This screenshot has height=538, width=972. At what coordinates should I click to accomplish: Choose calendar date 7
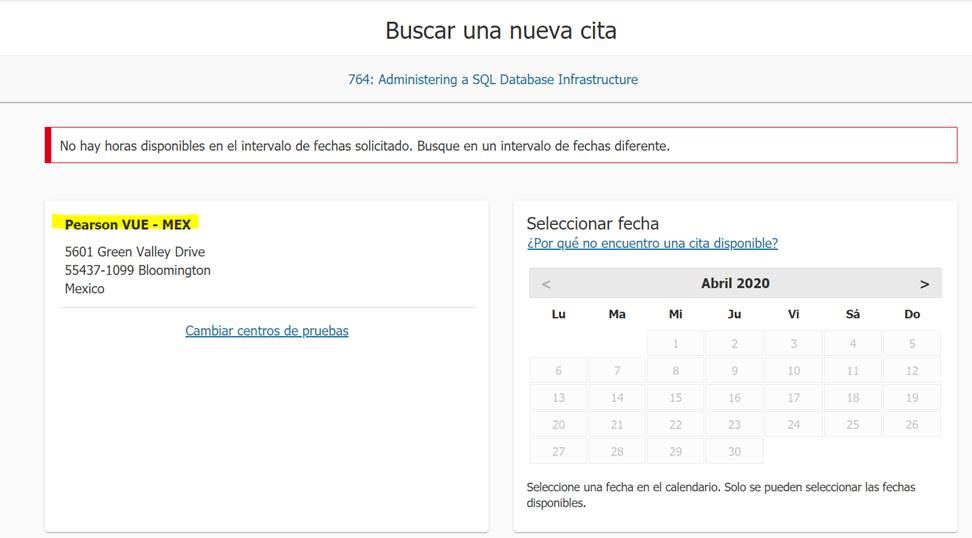(x=617, y=371)
